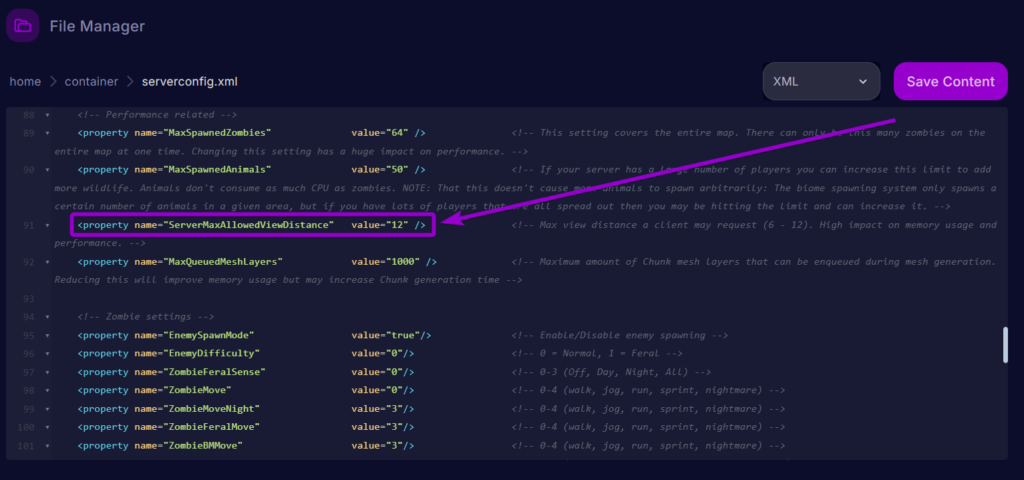Collapse fold arrow on line 97

(x=47, y=372)
